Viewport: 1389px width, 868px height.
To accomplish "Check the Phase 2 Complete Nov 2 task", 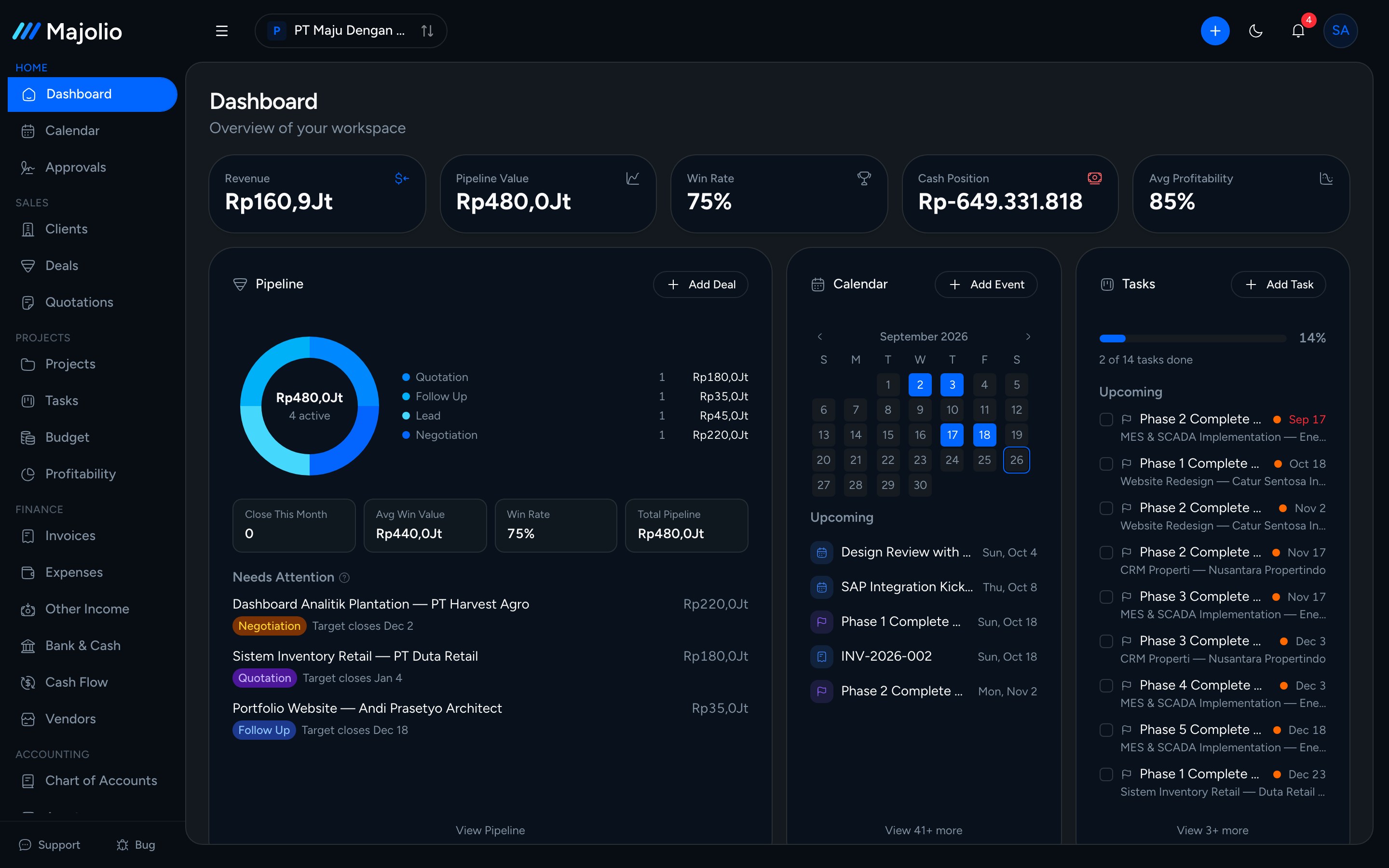I will (x=1106, y=508).
